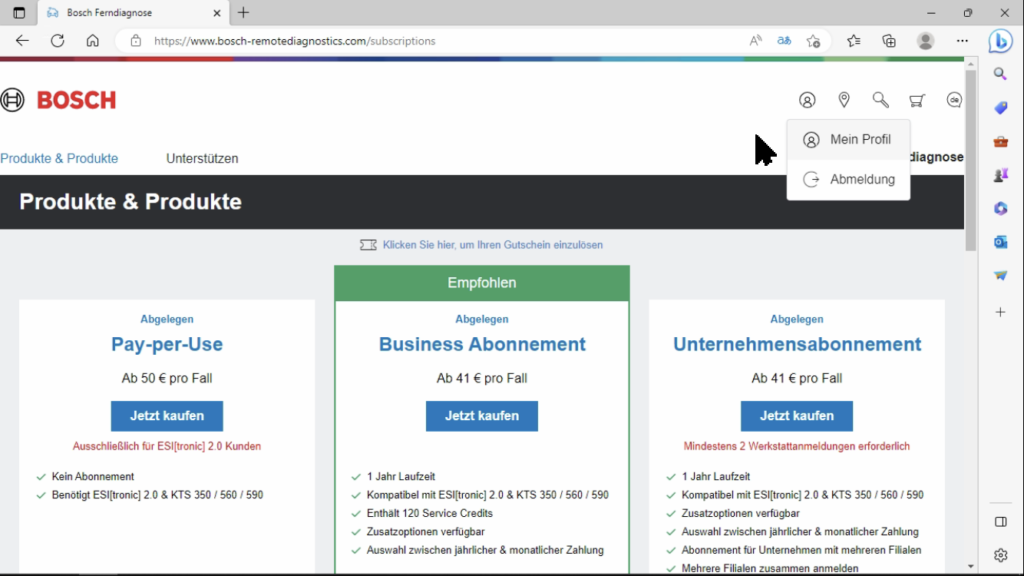Click Jetzt kaufen for Business Abonnement
Screen dimensions: 1024x576
(482, 416)
